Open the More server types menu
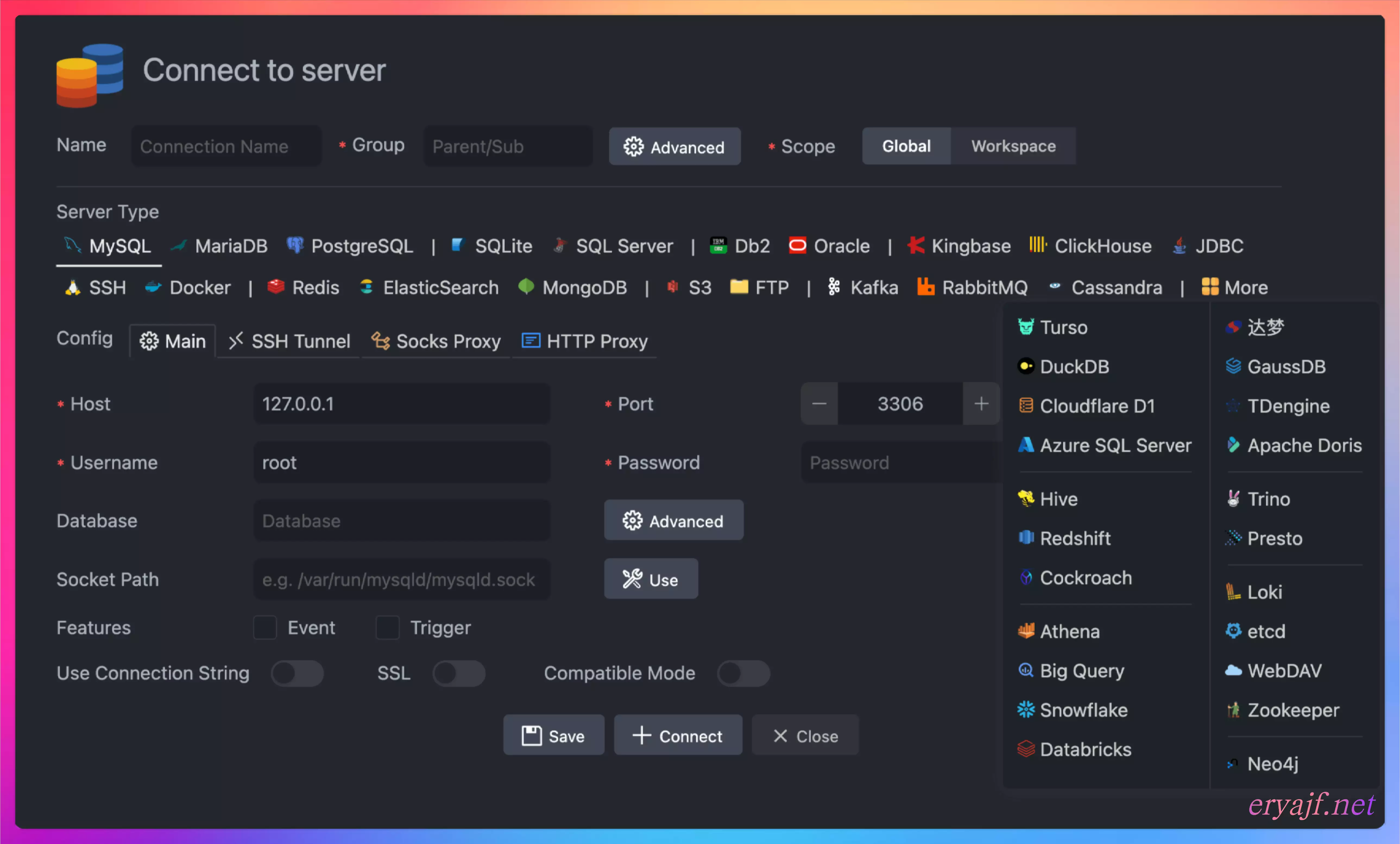Viewport: 1400px width, 844px height. point(1234,288)
